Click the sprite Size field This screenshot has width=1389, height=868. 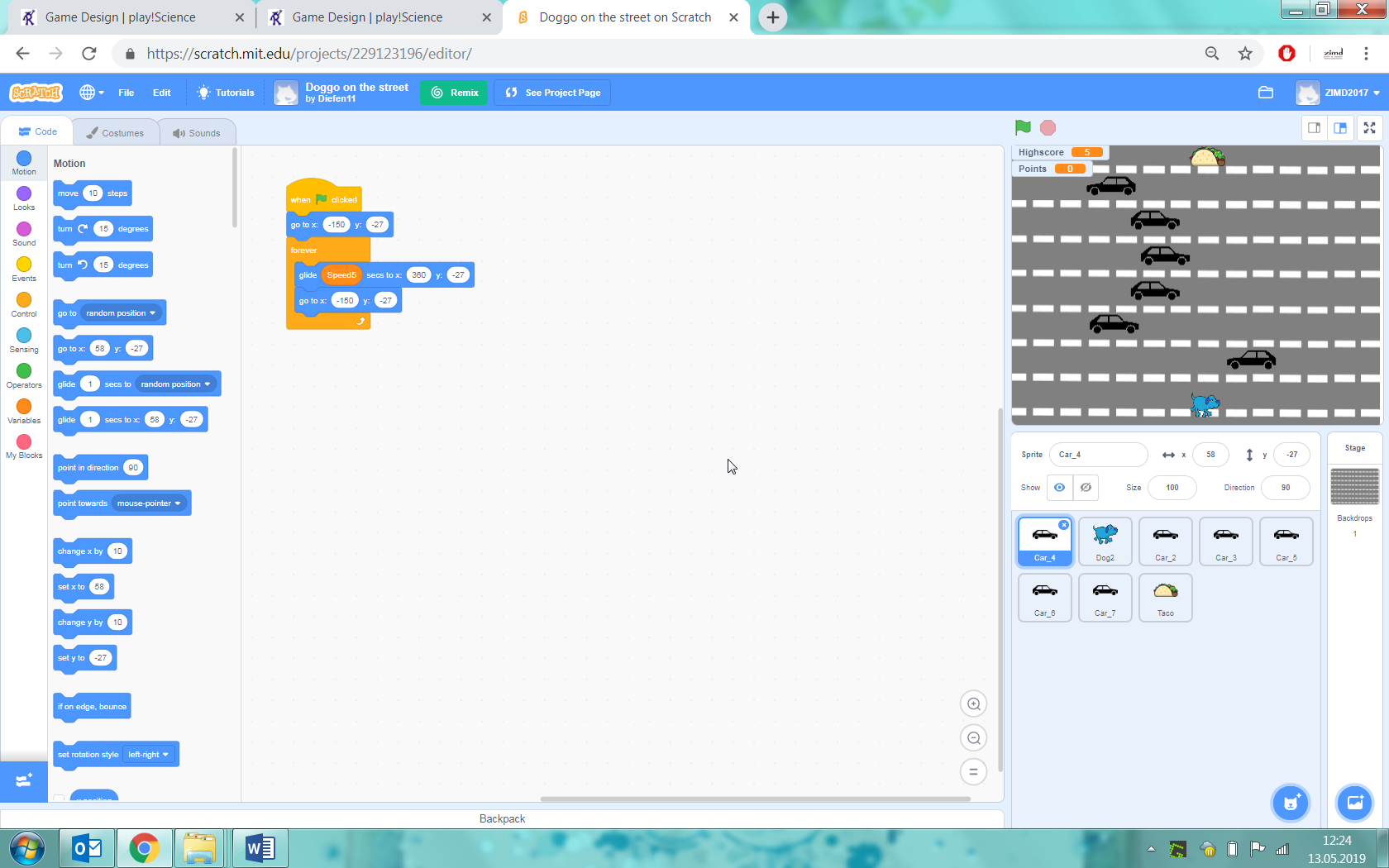click(x=1172, y=488)
